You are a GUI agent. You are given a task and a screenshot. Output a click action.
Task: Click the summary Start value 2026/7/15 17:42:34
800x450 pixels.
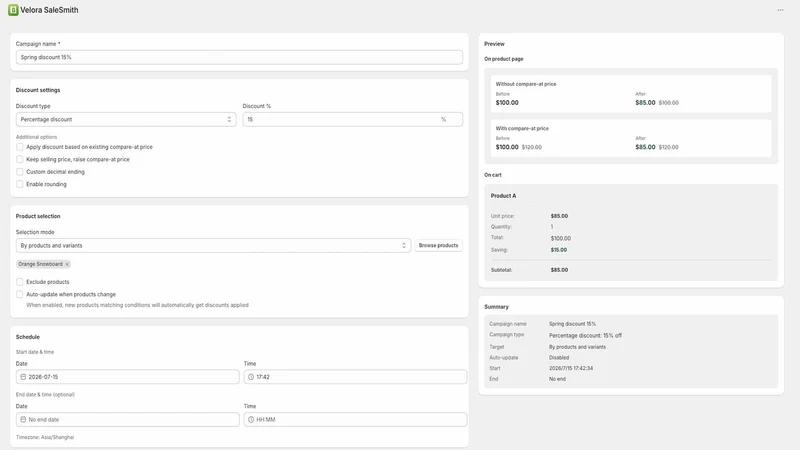coord(571,368)
